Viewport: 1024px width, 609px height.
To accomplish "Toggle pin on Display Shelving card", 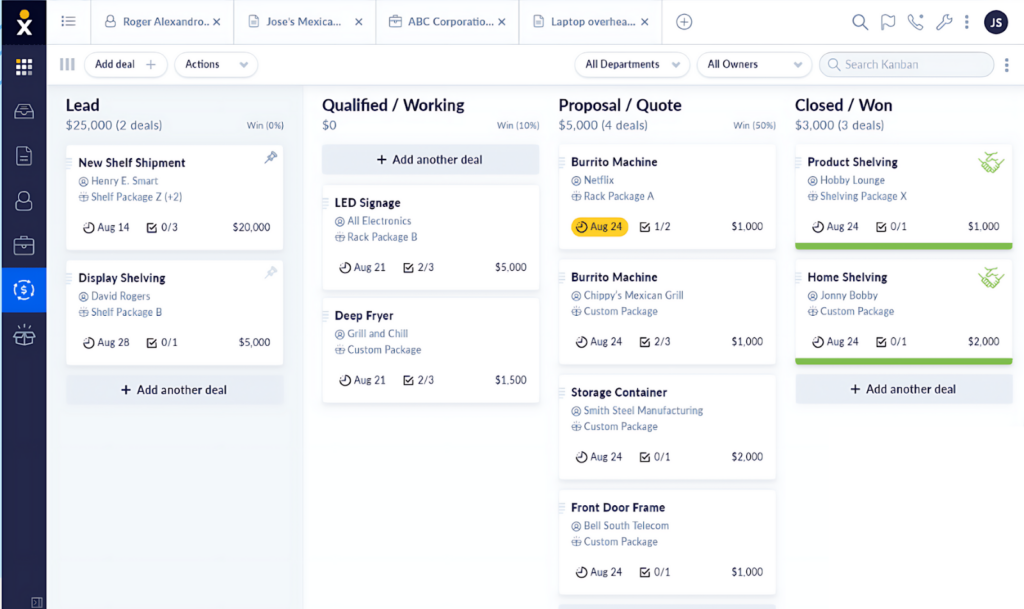I will point(270,272).
